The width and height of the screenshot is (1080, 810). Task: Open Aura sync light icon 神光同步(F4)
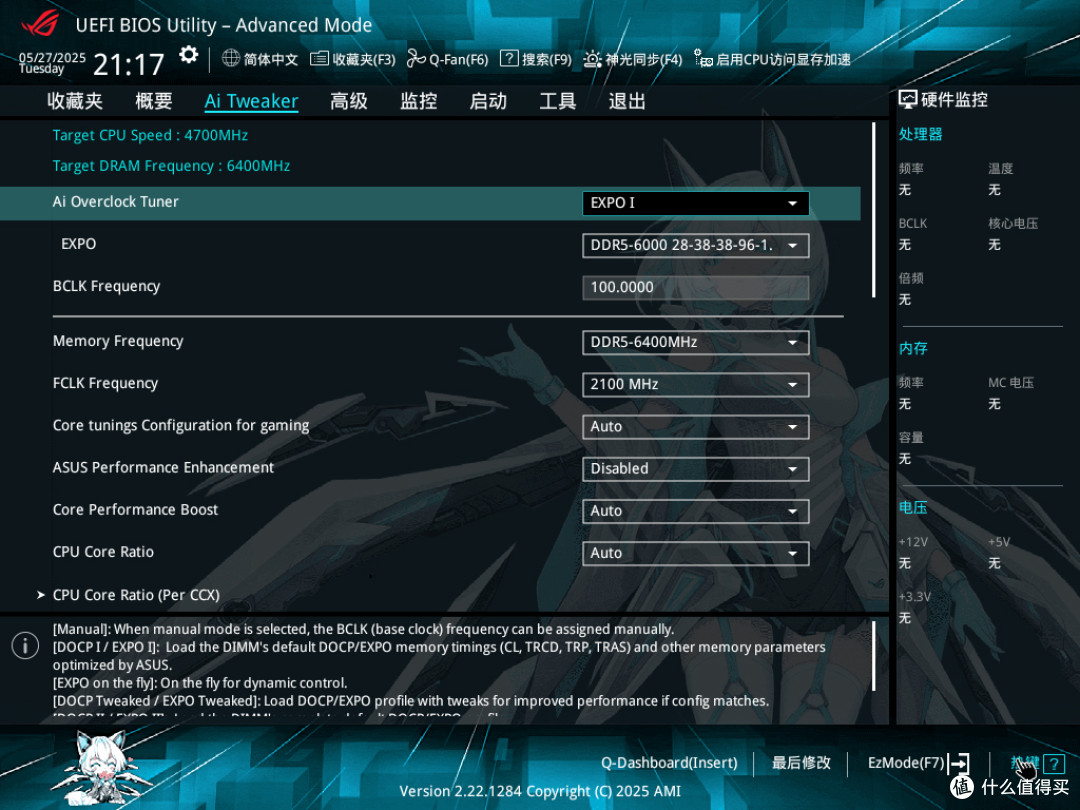point(592,59)
